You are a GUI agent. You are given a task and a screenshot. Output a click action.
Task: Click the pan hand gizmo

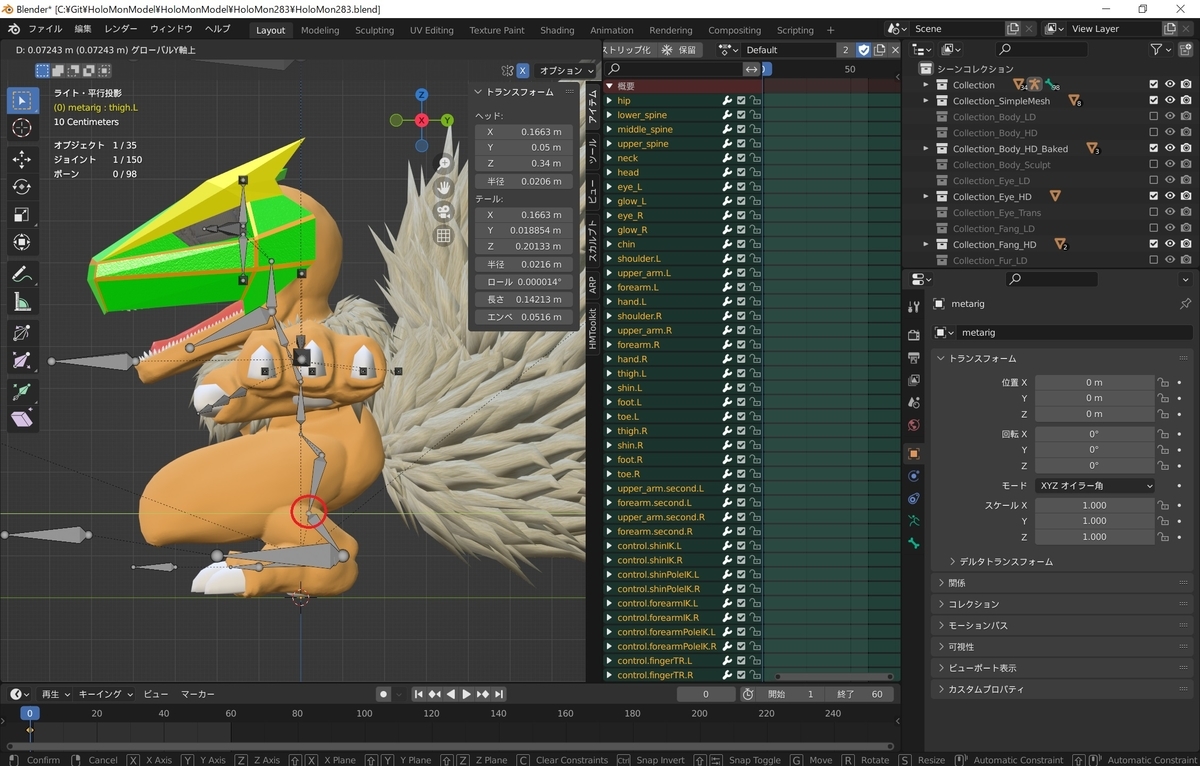(444, 187)
